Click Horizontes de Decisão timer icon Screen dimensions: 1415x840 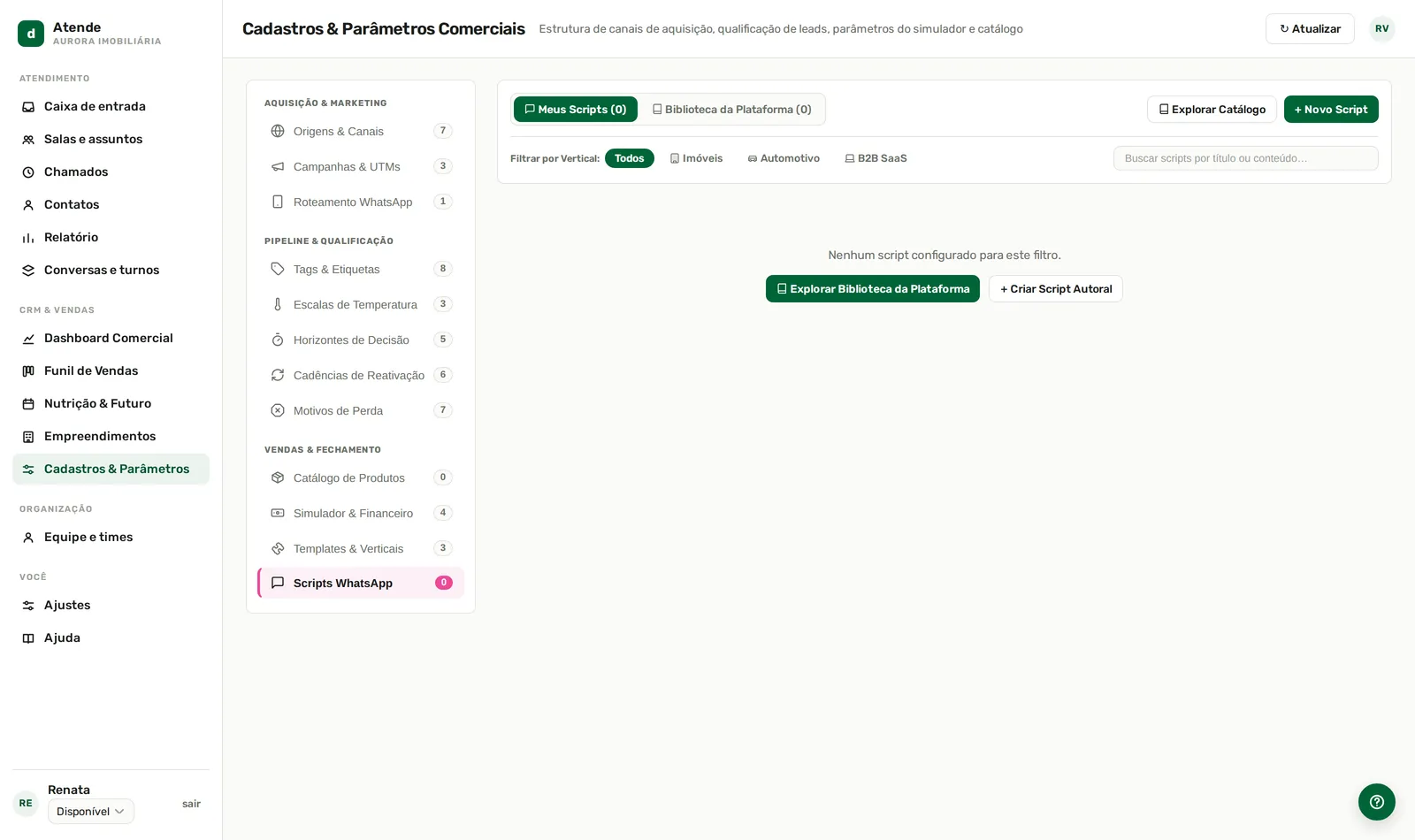tap(278, 340)
